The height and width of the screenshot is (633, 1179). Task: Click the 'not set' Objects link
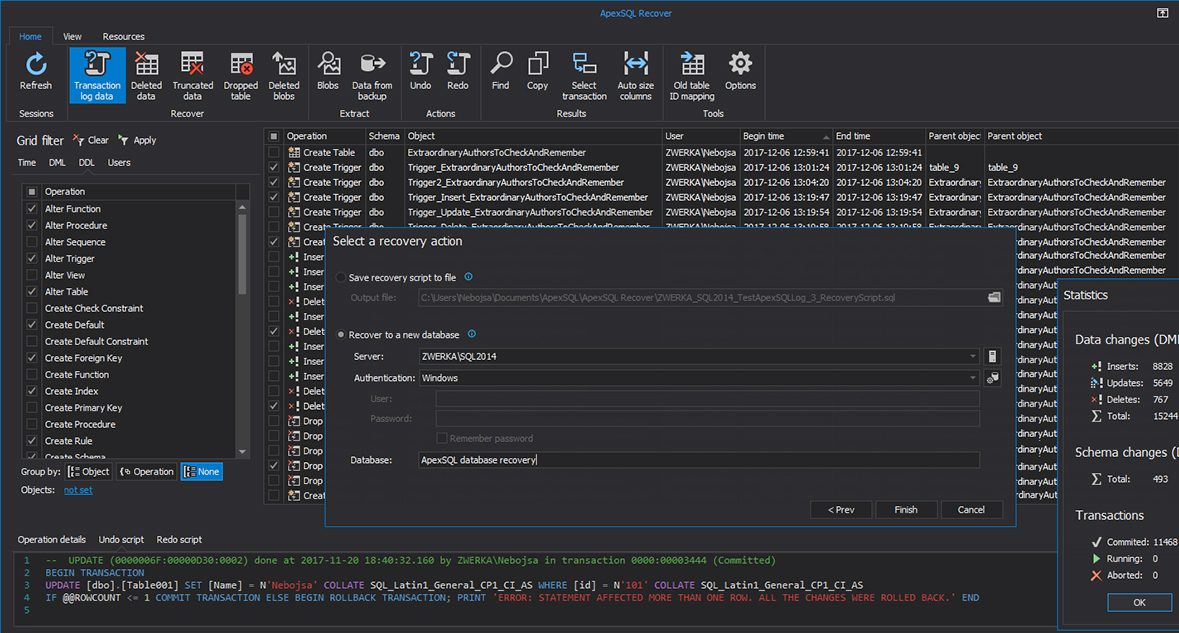coord(78,491)
